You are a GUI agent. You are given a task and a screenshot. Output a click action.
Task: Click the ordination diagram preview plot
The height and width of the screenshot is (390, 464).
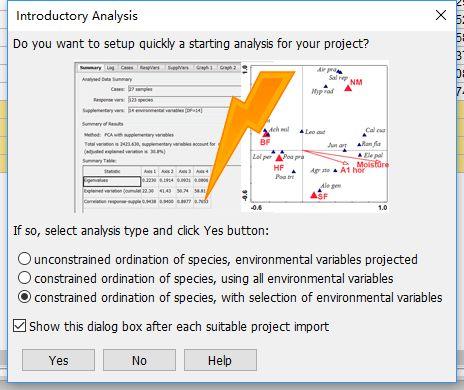pos(315,136)
